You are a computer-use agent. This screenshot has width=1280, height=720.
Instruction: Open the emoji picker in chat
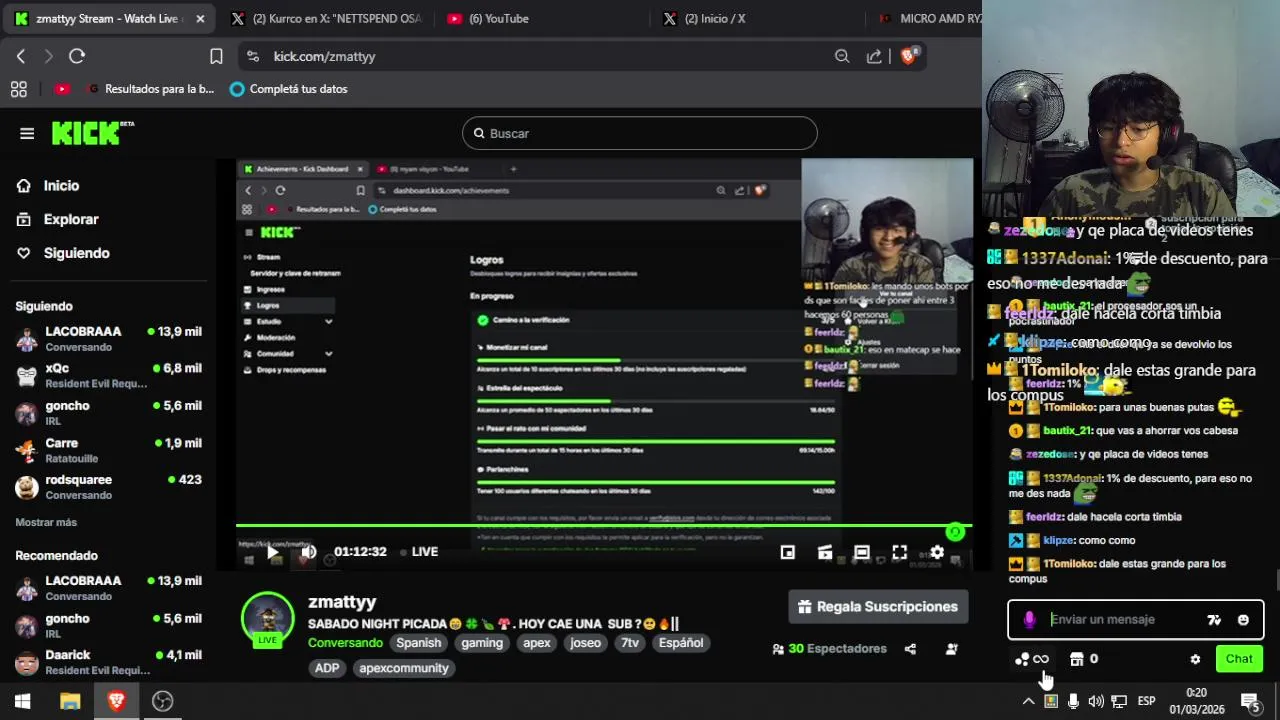tap(1243, 620)
